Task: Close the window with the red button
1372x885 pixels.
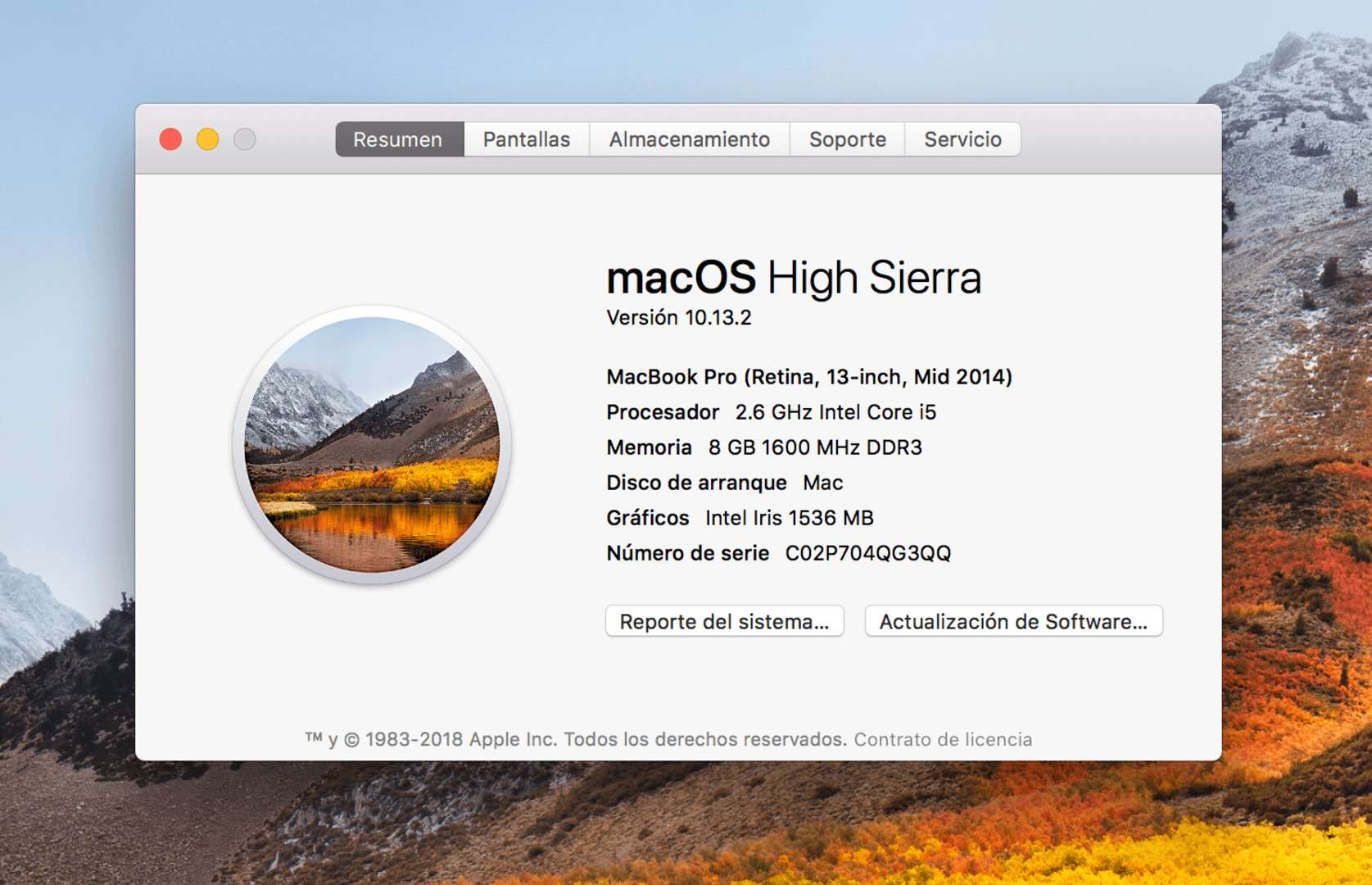Action: coord(170,139)
